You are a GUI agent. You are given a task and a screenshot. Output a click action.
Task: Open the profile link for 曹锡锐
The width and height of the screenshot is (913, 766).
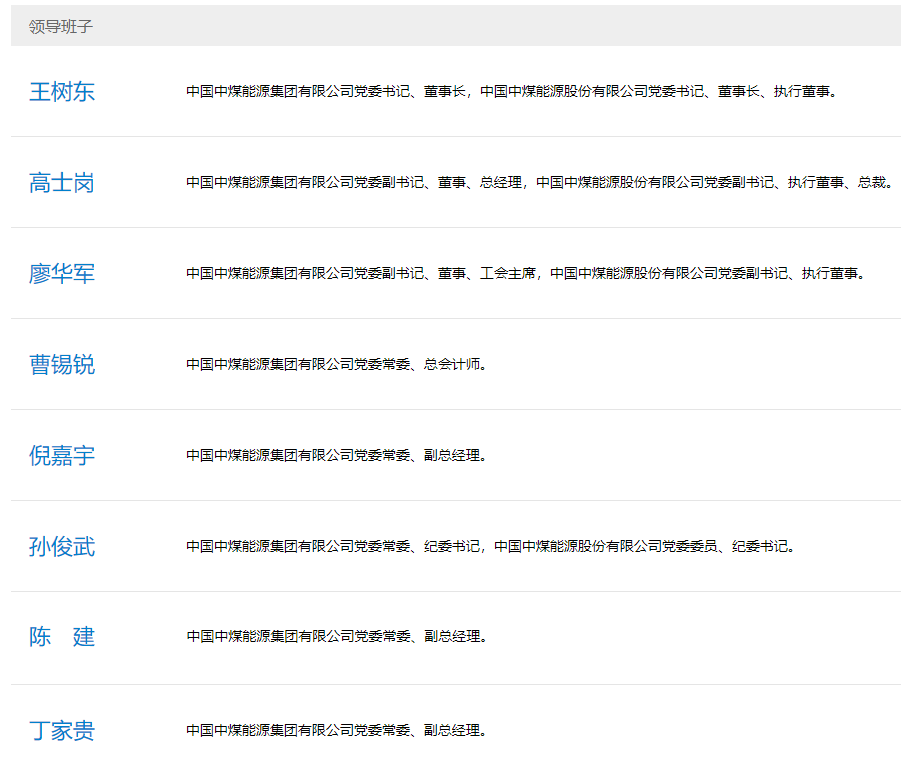pos(62,365)
